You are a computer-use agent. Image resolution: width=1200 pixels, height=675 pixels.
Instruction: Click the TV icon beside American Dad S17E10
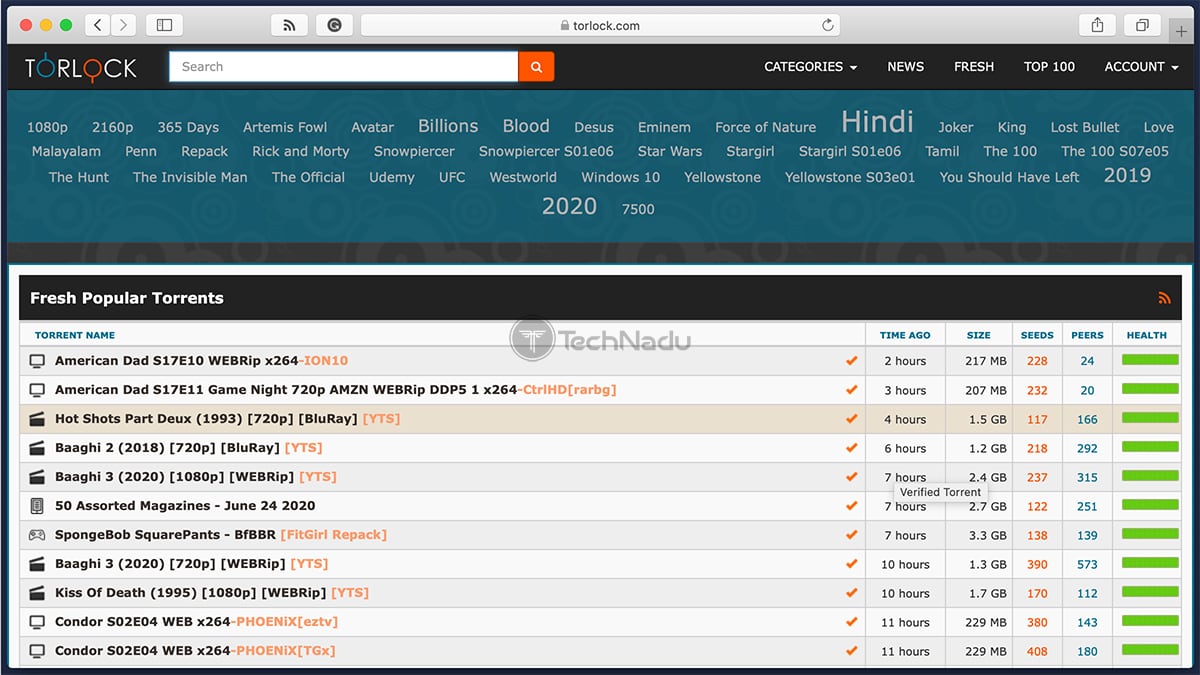(37, 361)
